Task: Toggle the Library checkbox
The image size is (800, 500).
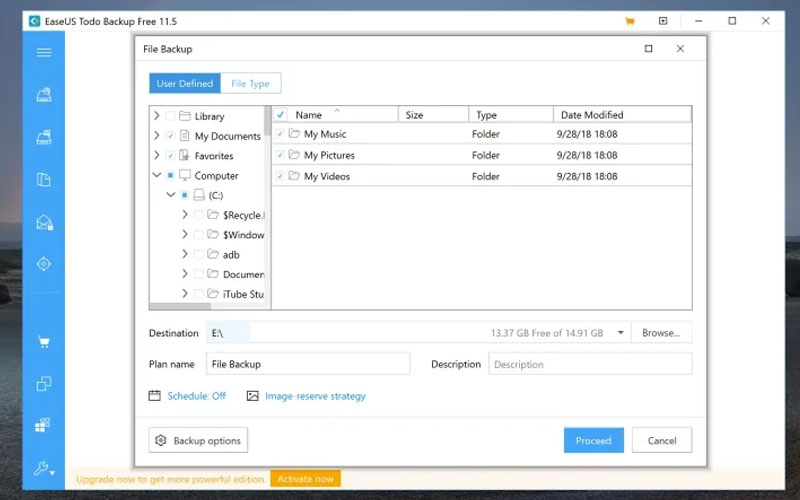Action: [170, 116]
